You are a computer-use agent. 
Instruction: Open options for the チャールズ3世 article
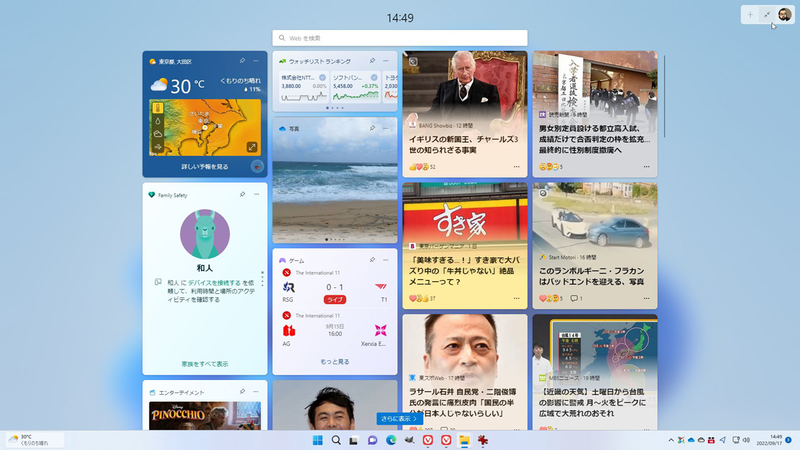[x=516, y=167]
